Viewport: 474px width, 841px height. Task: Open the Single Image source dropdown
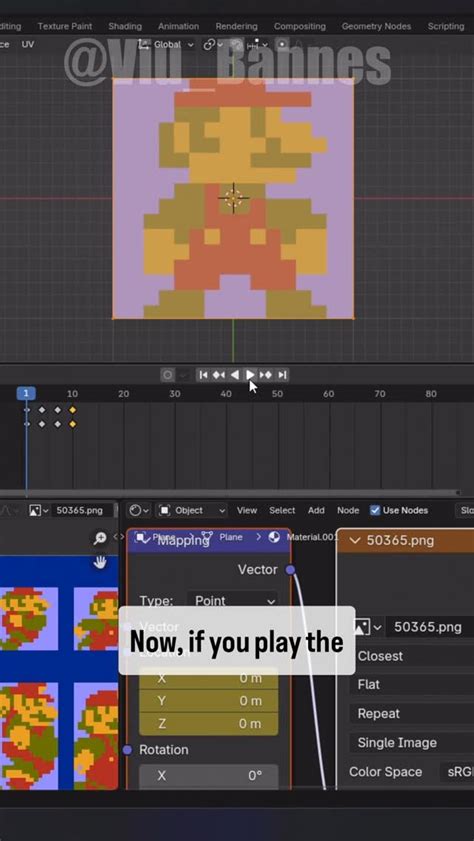point(412,743)
